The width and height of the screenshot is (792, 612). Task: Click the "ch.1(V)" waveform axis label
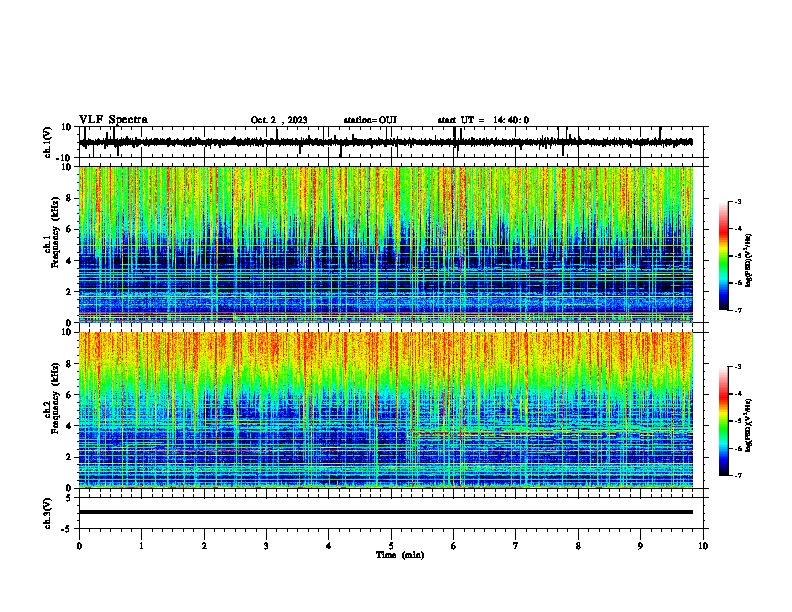coord(48,142)
